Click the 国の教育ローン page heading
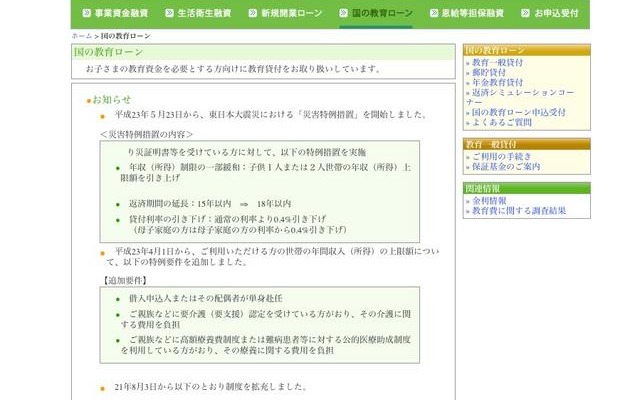640x400 pixels. [x=108, y=52]
